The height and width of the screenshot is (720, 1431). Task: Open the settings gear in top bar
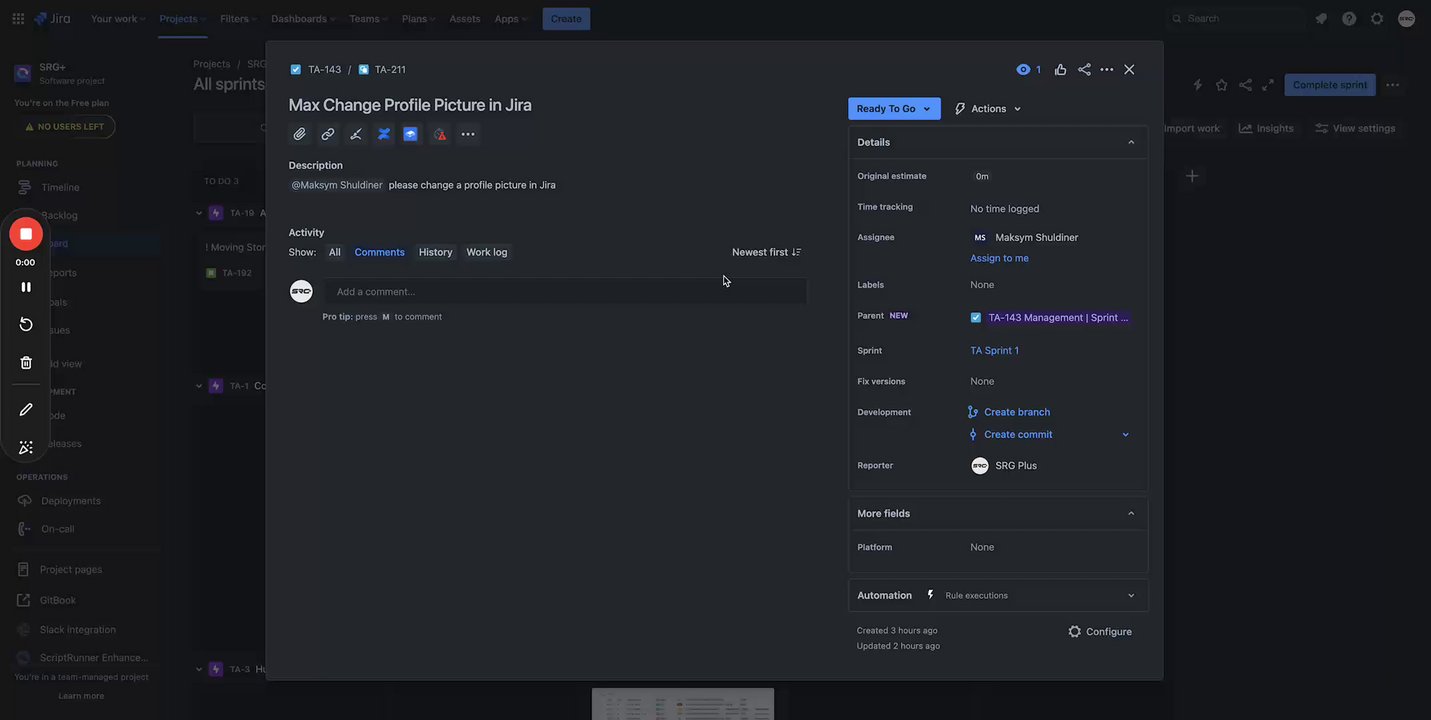coord(1377,19)
